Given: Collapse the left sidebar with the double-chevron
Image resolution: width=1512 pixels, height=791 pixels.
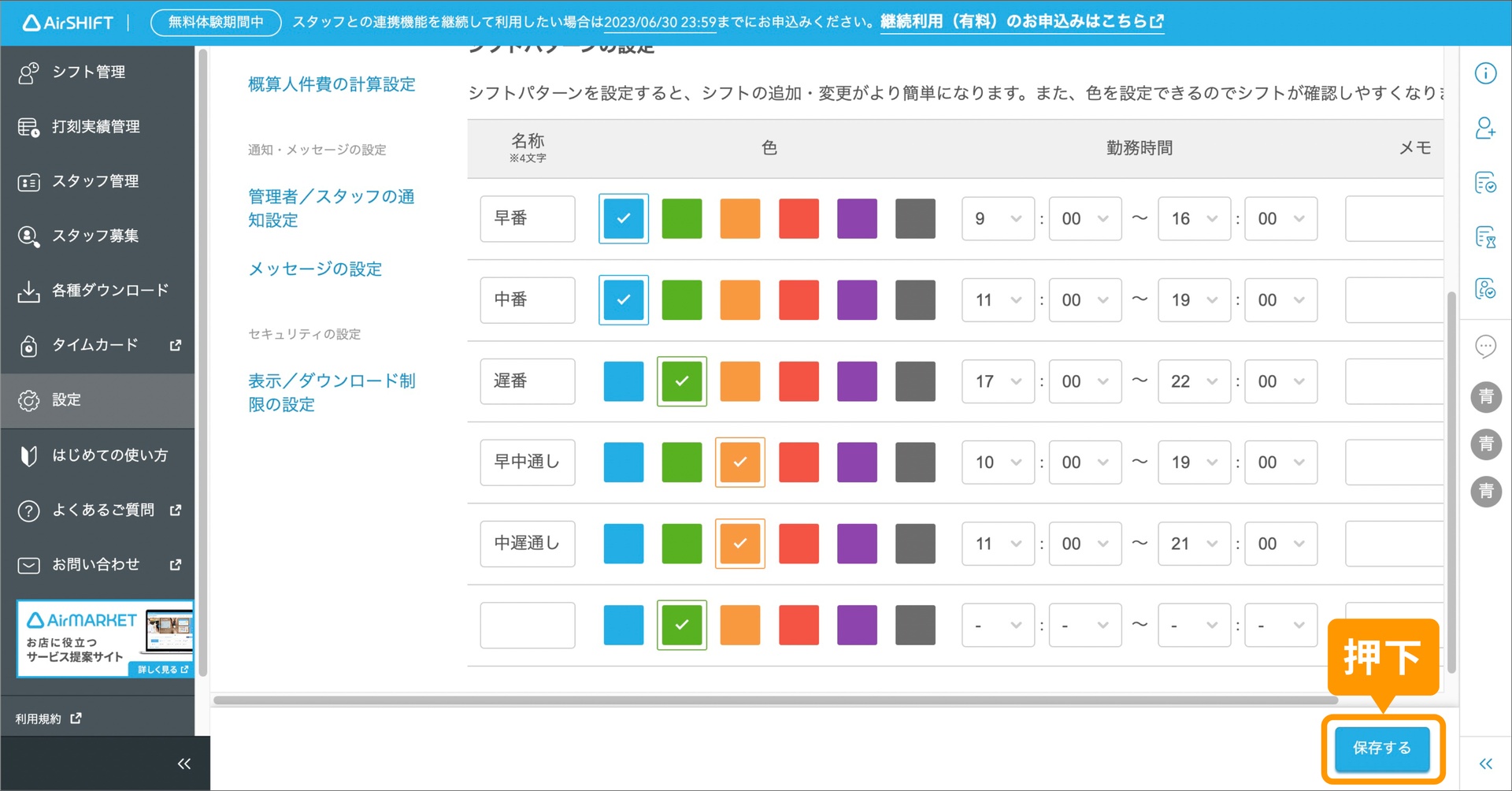Looking at the screenshot, I should (183, 763).
